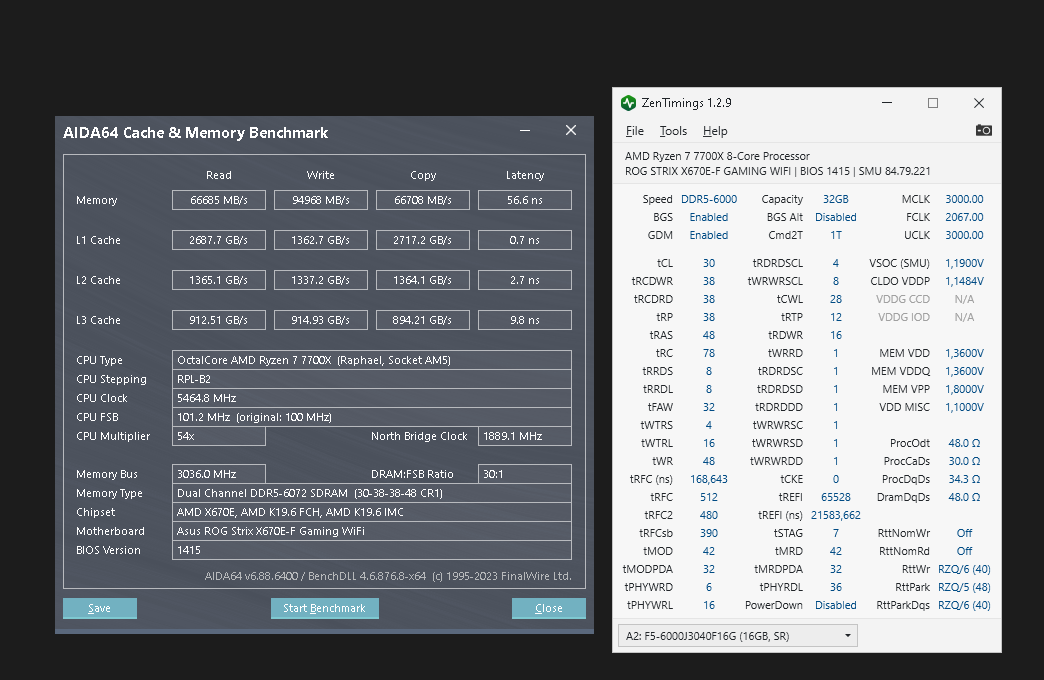Close the ZenTimings window
Screen dimensions: 1044x680
pos(979,103)
